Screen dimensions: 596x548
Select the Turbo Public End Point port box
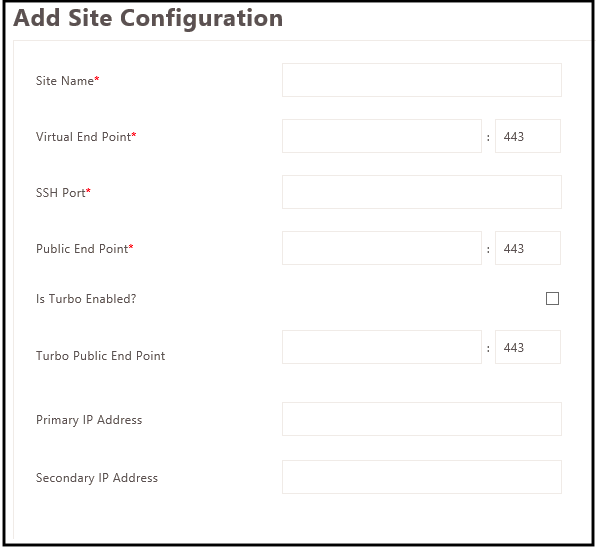pyautogui.click(x=528, y=347)
